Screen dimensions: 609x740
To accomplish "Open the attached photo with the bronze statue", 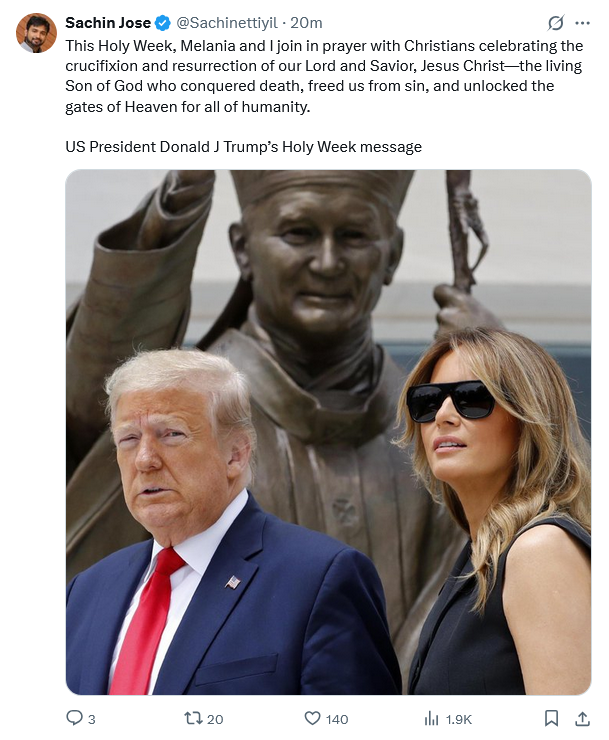I will [x=328, y=432].
